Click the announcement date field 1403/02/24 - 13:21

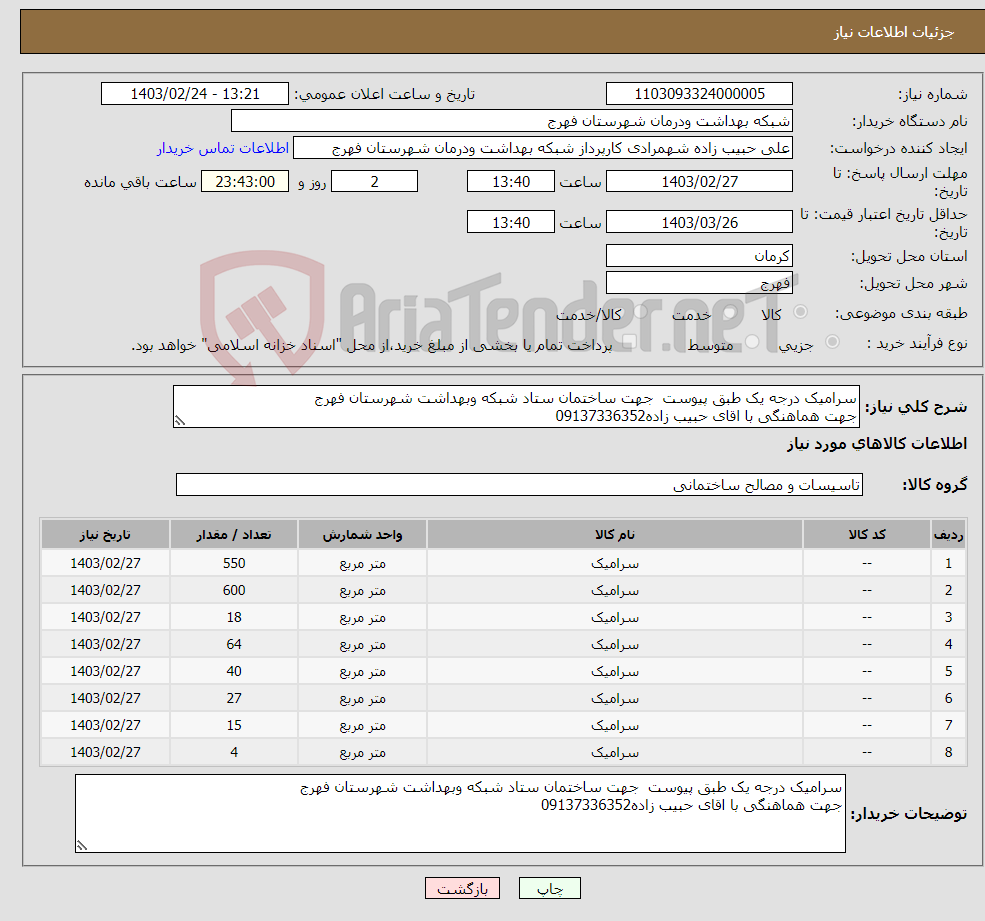point(195,94)
